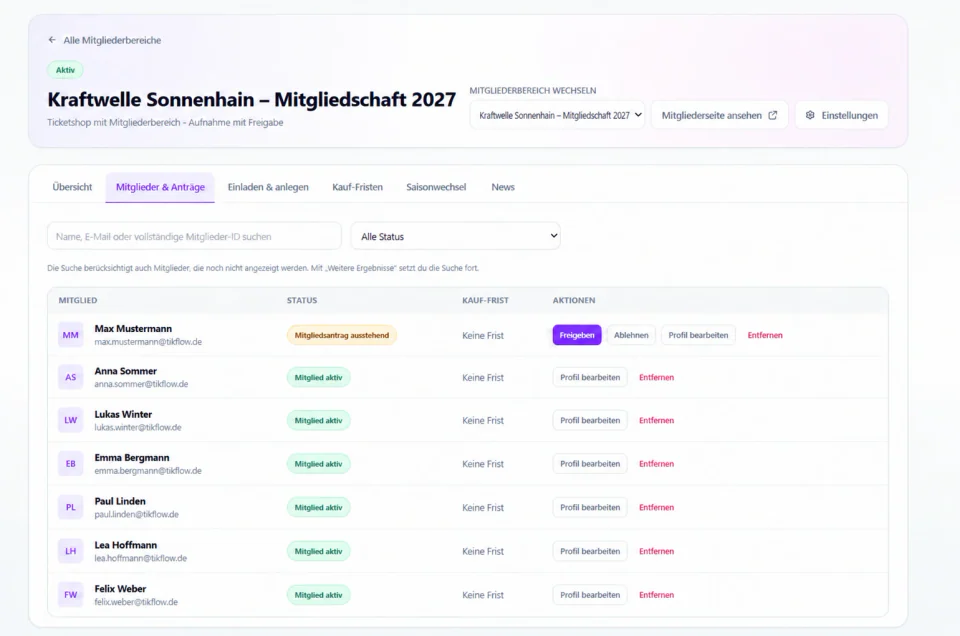The height and width of the screenshot is (636, 960).
Task: Open the Einstellungen page
Action: [842, 115]
